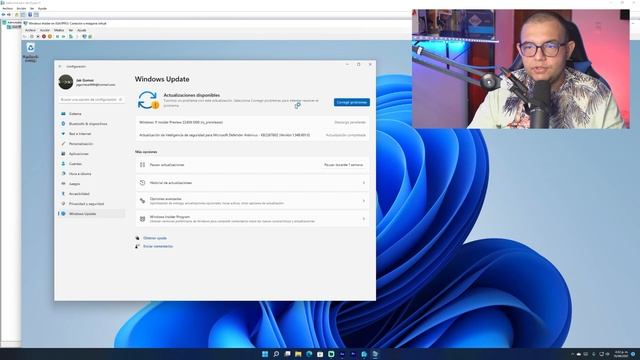
Task: Click the Windows Start button on taskbar
Action: click(265, 354)
